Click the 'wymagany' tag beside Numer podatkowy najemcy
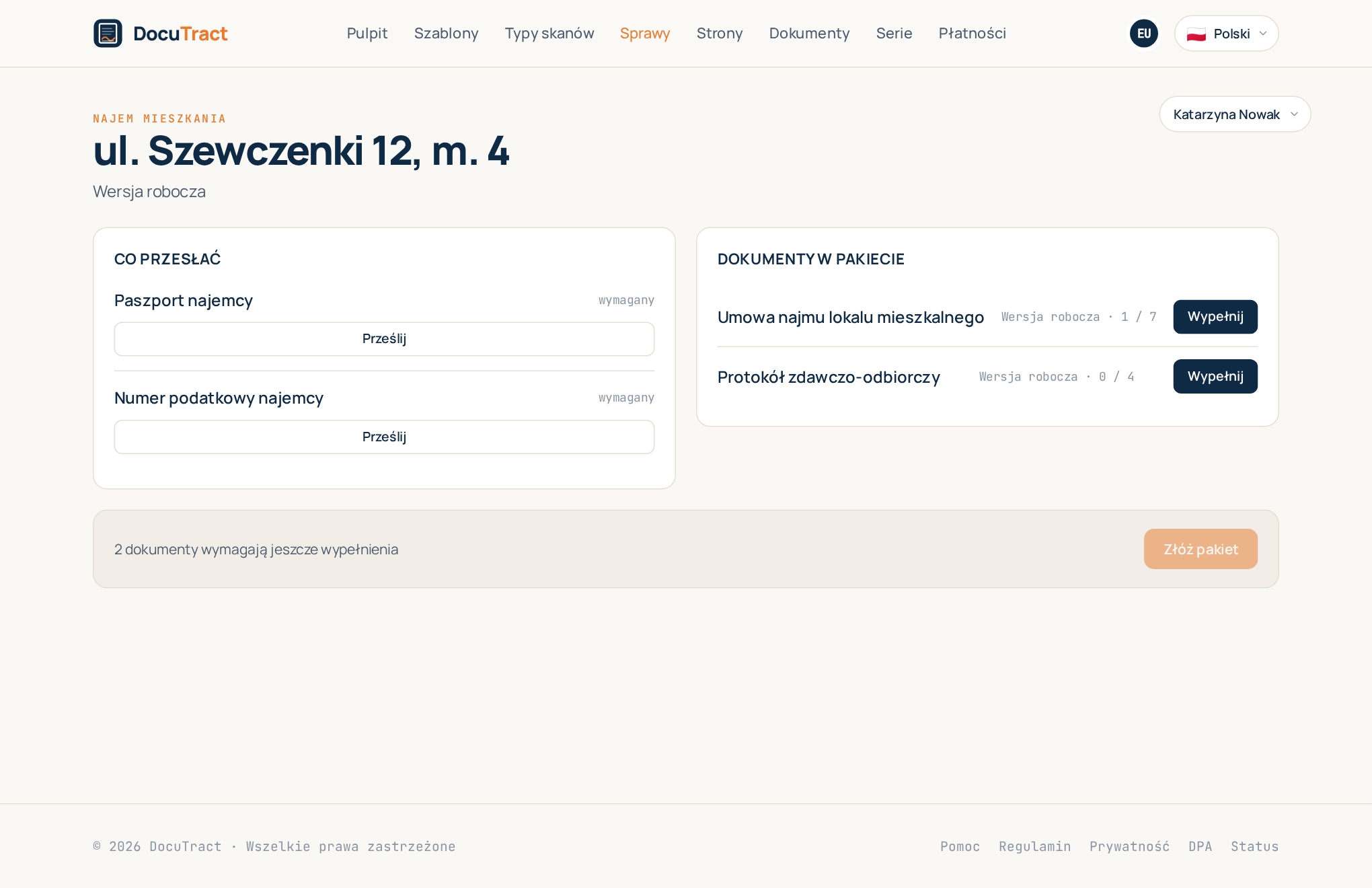This screenshot has width=1372, height=888. point(626,398)
